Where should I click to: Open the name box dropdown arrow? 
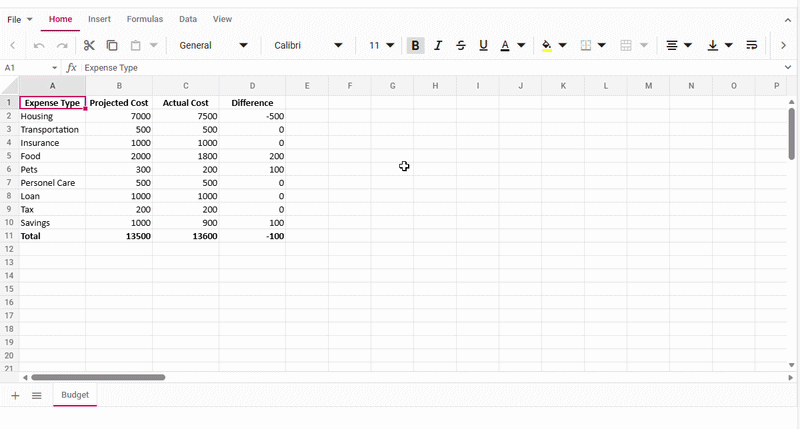pos(54,68)
